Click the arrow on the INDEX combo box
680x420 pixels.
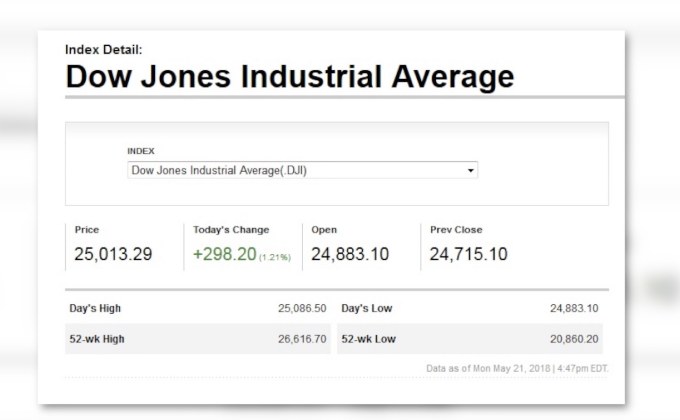pos(470,171)
